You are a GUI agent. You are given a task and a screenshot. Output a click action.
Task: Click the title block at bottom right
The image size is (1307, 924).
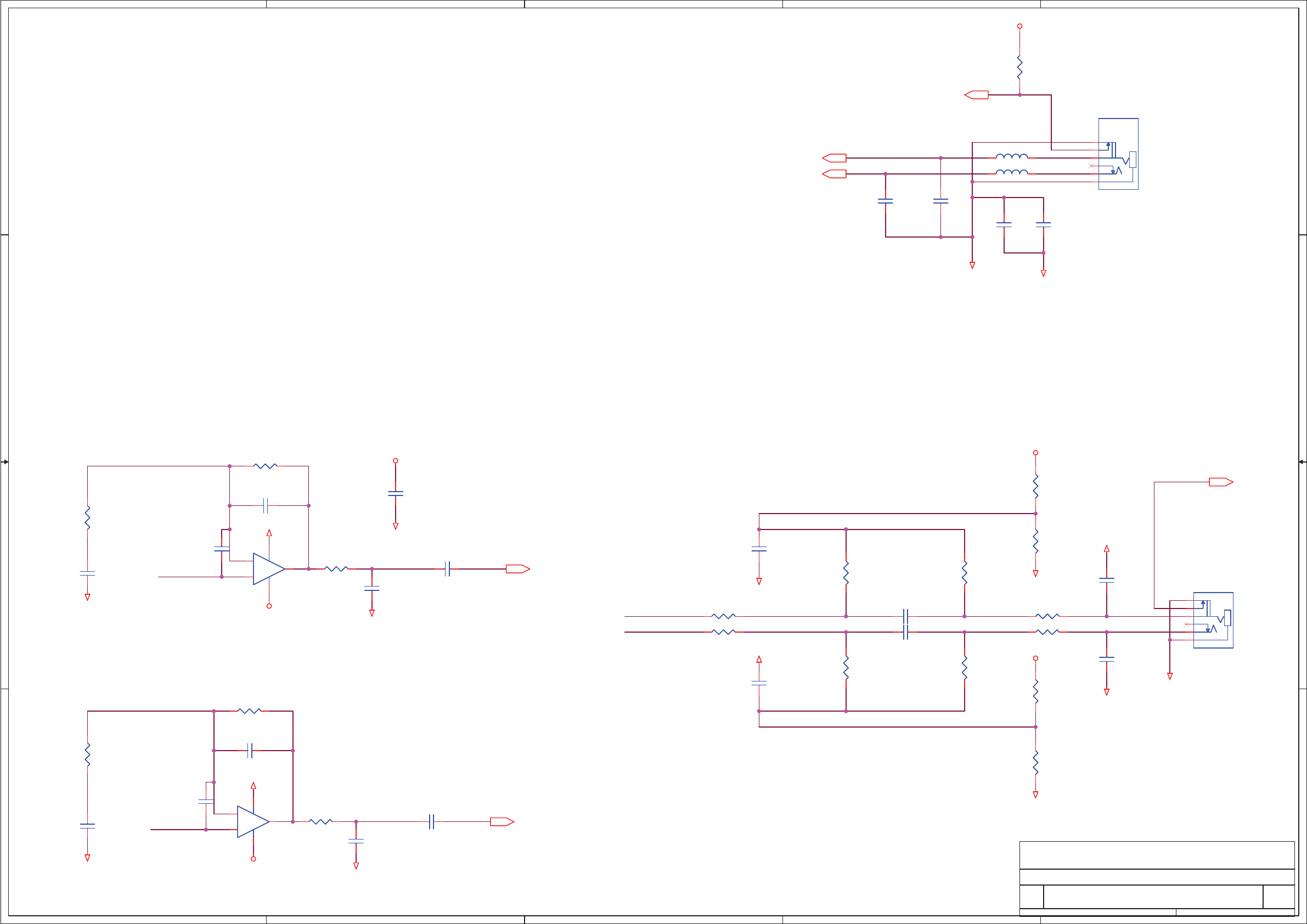(x=1157, y=877)
